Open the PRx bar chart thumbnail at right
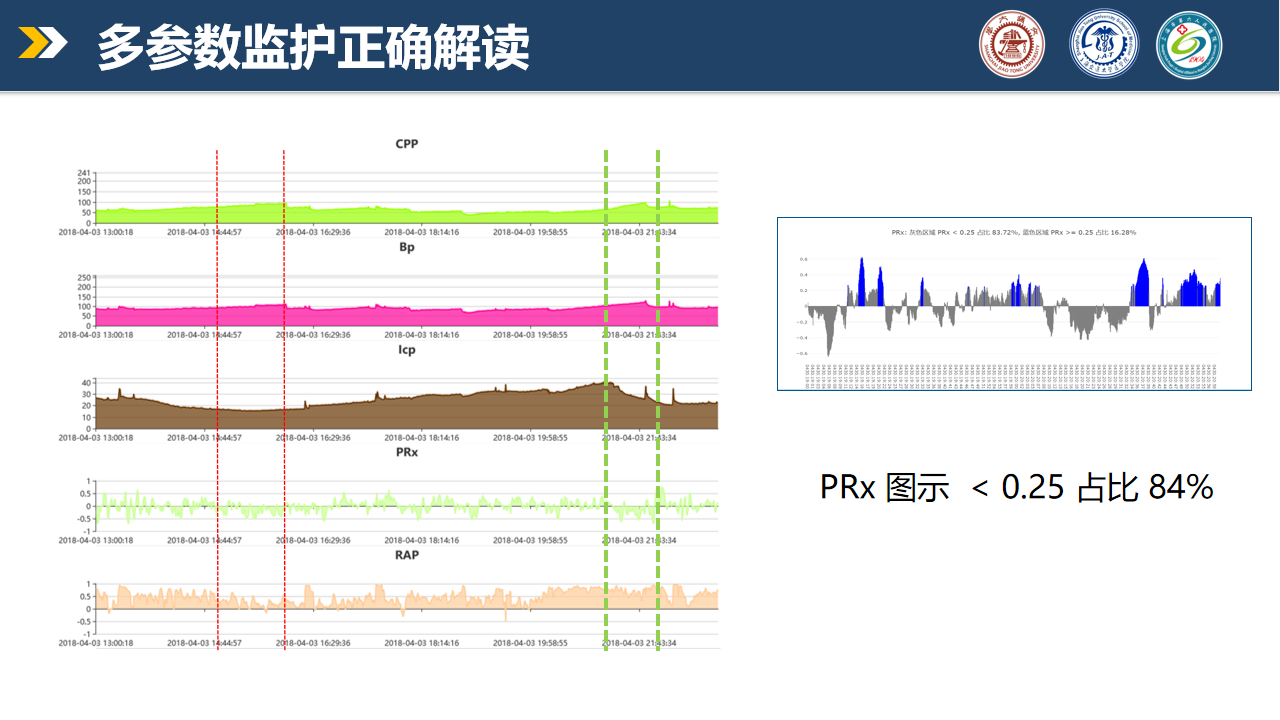 (x=1014, y=303)
